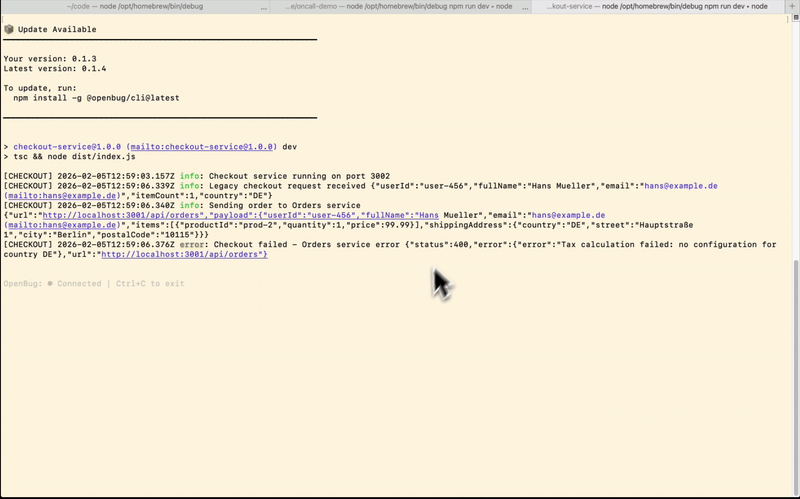Click the ellipsis indicator on the oncall-demo tab
The height and width of the screenshot is (499, 800).
click(526, 7)
